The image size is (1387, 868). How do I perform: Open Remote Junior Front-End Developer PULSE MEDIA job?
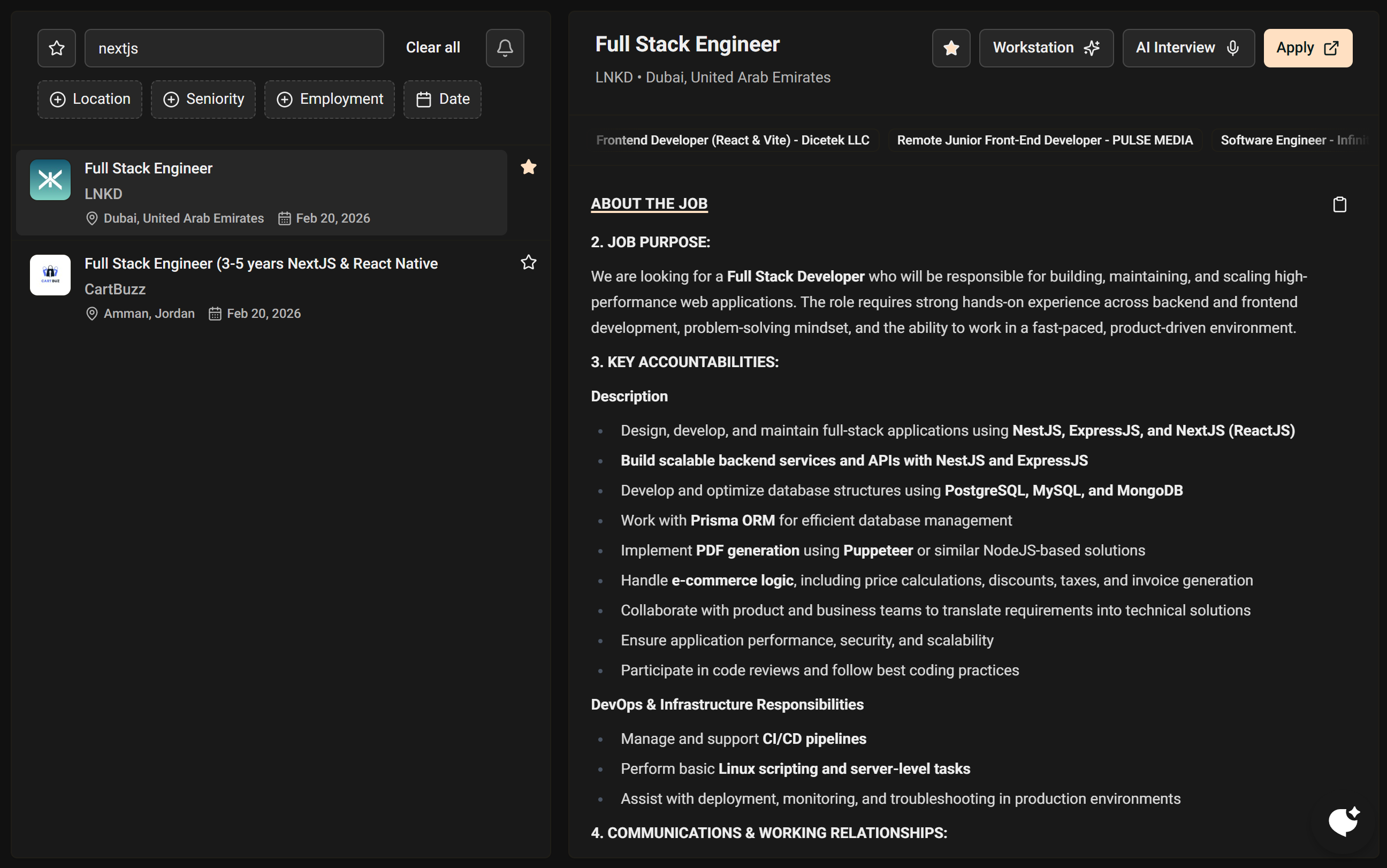[x=1045, y=140]
